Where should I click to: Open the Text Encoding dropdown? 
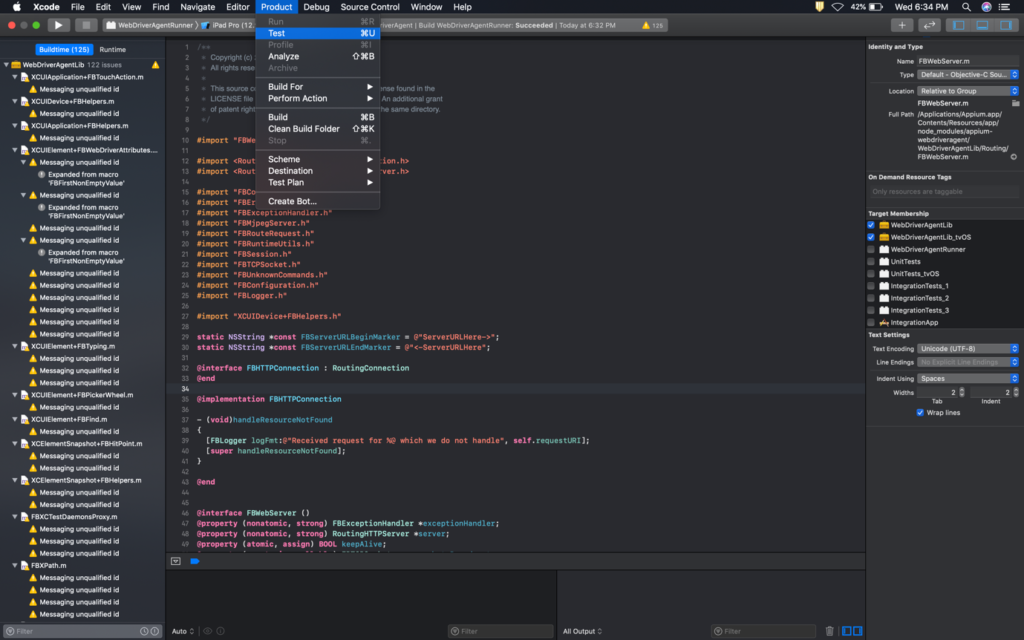(x=967, y=349)
